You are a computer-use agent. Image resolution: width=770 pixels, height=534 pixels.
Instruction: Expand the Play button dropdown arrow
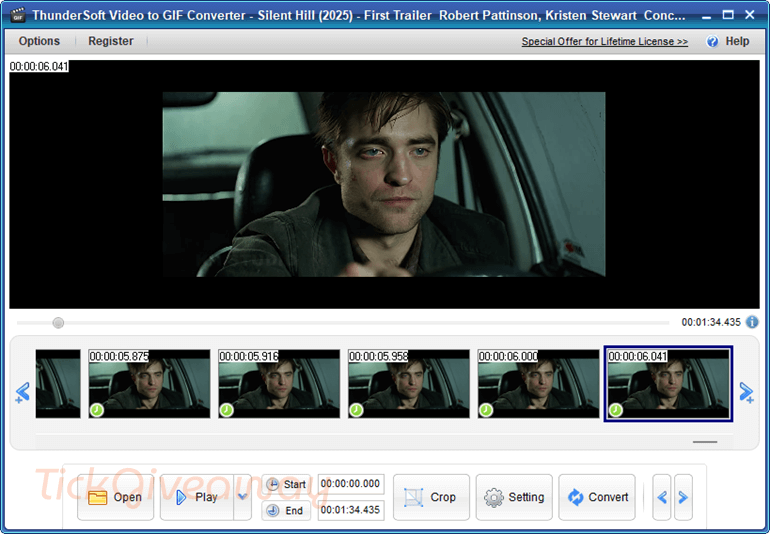(243, 497)
